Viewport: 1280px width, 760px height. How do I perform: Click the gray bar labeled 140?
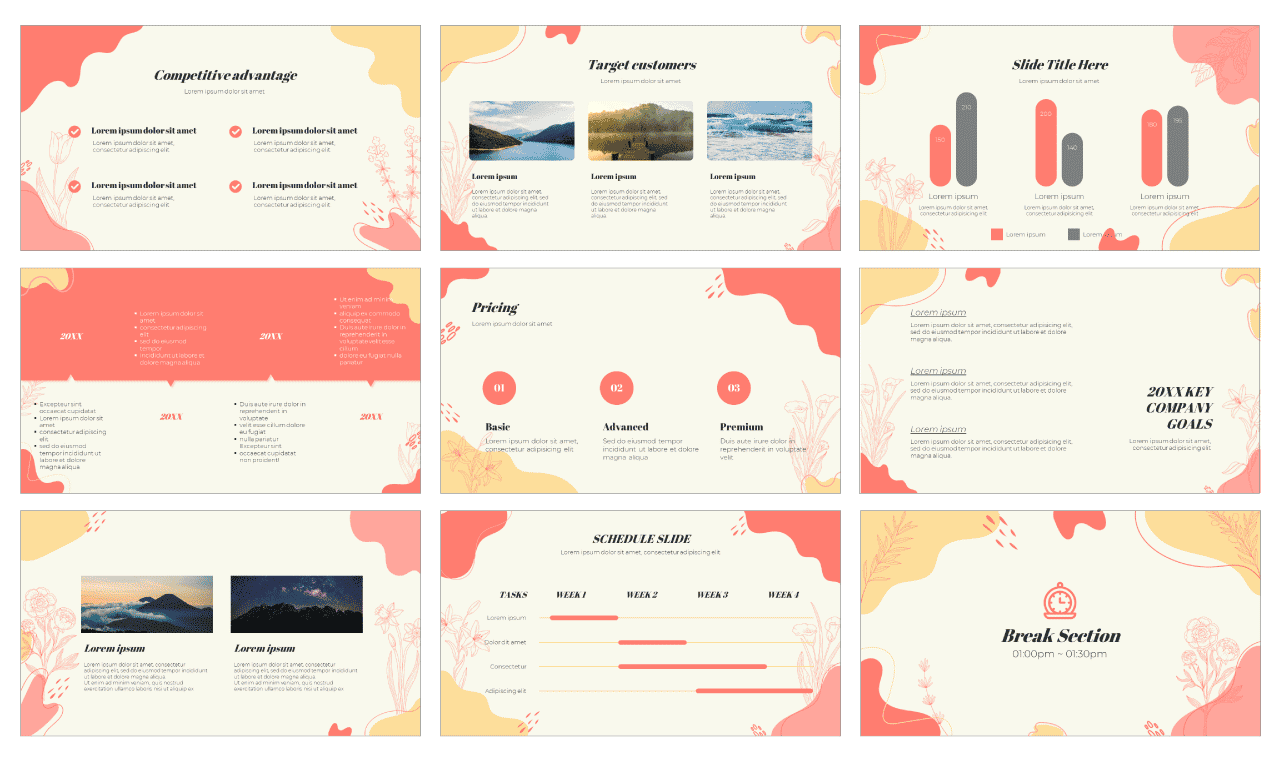tap(1072, 160)
